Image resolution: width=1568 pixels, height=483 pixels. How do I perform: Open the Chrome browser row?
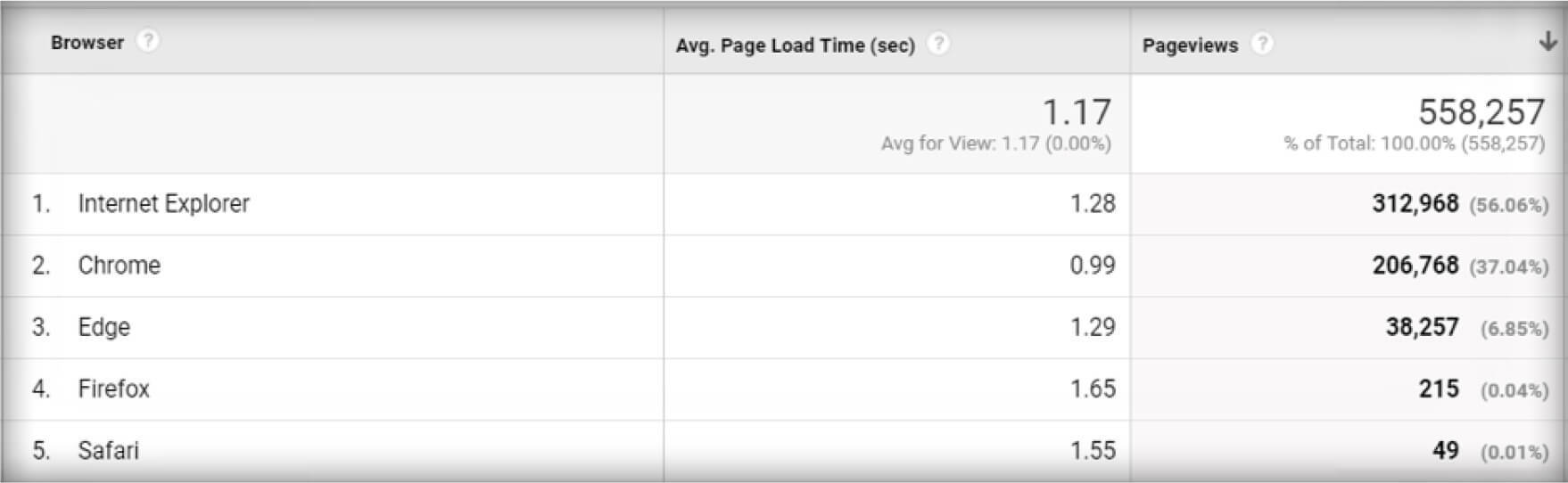click(119, 266)
